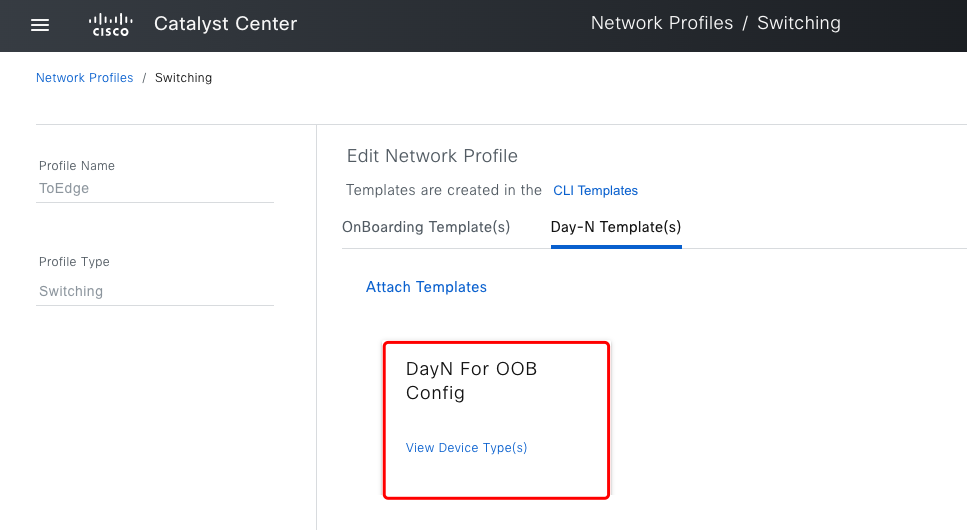This screenshot has height=530, width=967.
Task: Select the DayN For OOB Config card
Action: click(496, 420)
